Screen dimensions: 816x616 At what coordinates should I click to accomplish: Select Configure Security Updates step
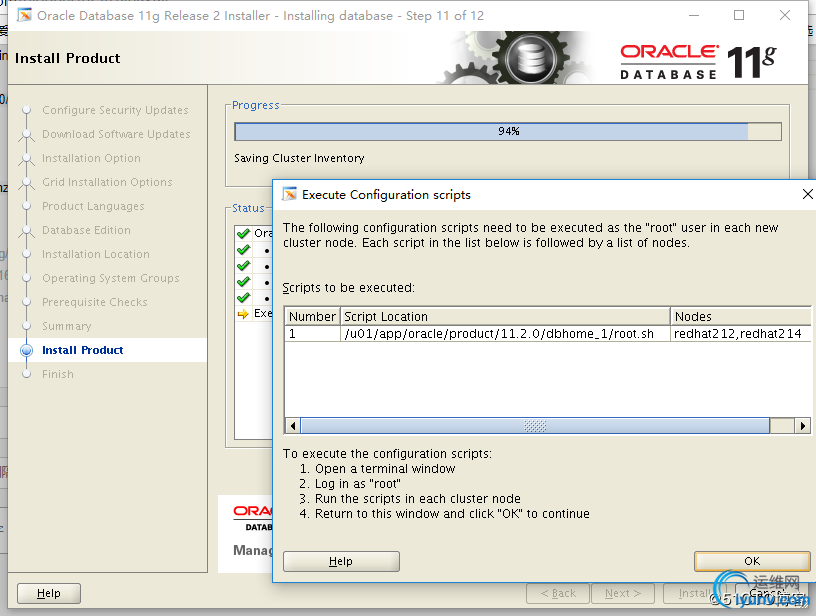[x=115, y=110]
